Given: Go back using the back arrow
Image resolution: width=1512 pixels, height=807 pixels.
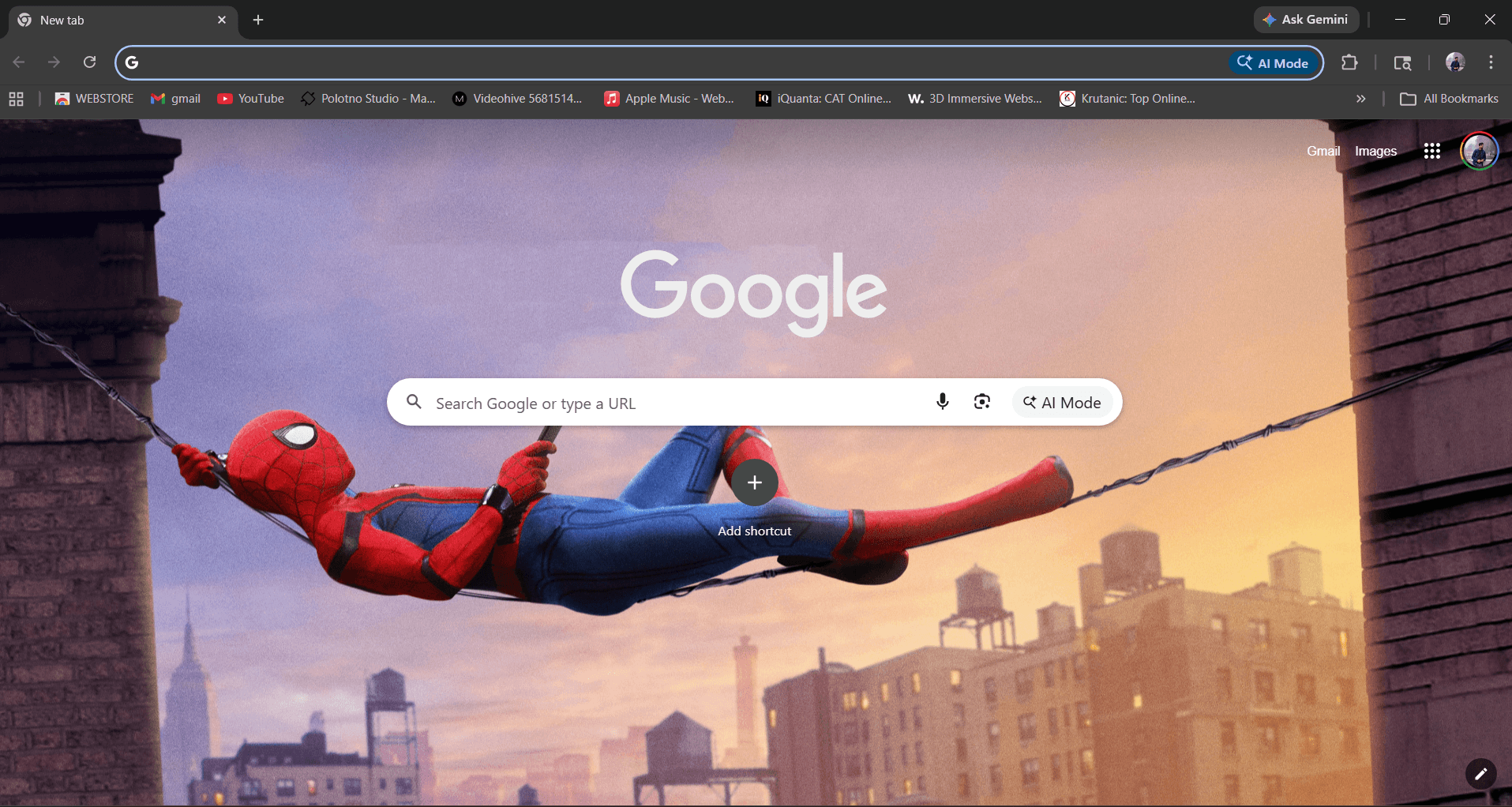Looking at the screenshot, I should tap(19, 62).
